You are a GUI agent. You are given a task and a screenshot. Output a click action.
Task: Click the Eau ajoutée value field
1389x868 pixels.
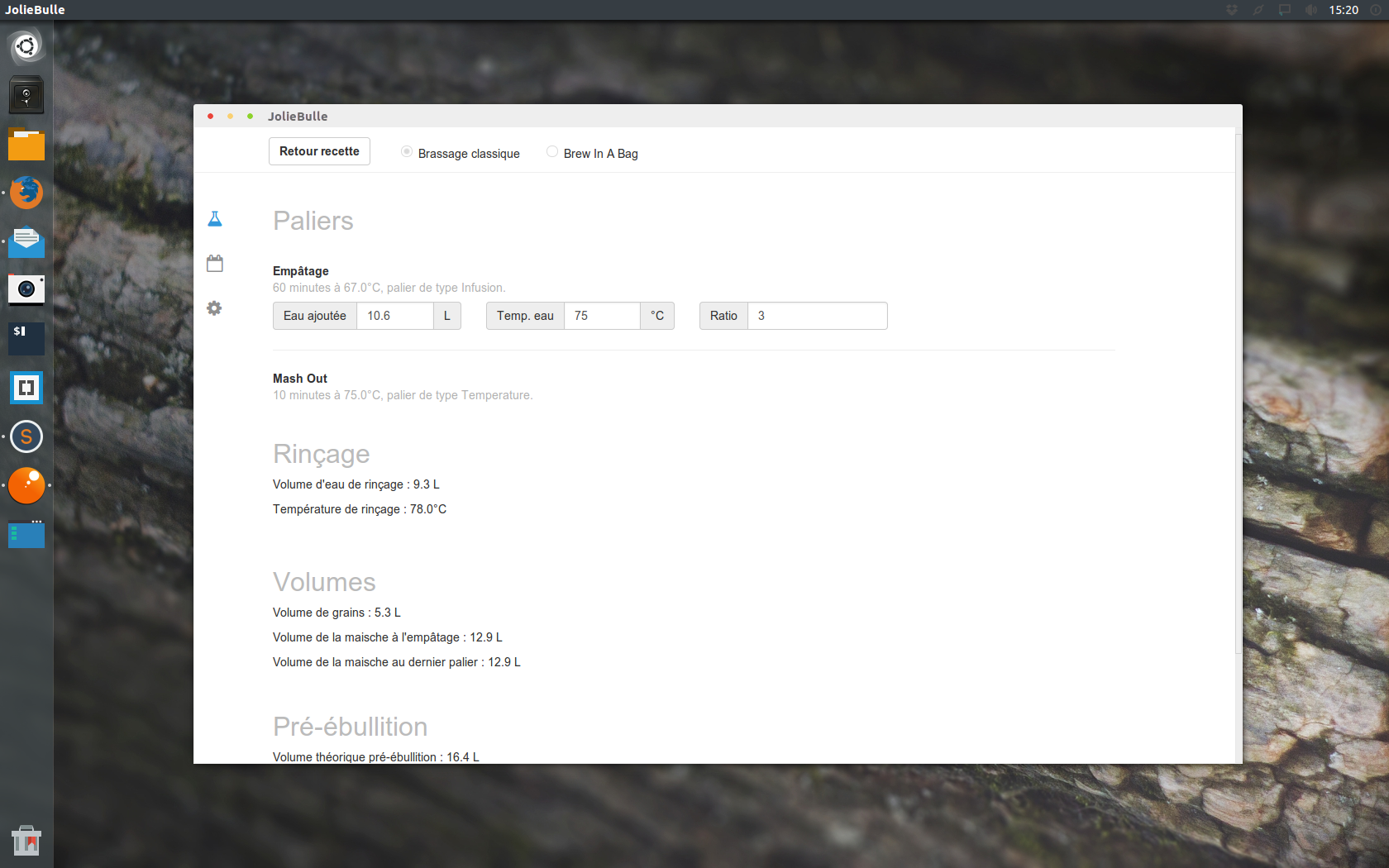tap(394, 316)
